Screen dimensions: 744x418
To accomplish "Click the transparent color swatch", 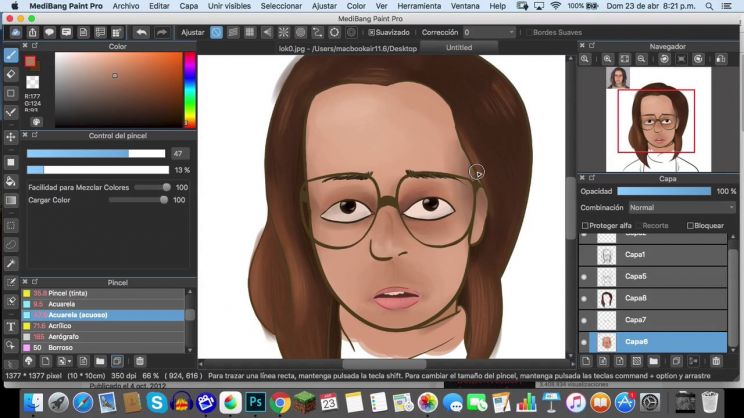I will point(32,82).
